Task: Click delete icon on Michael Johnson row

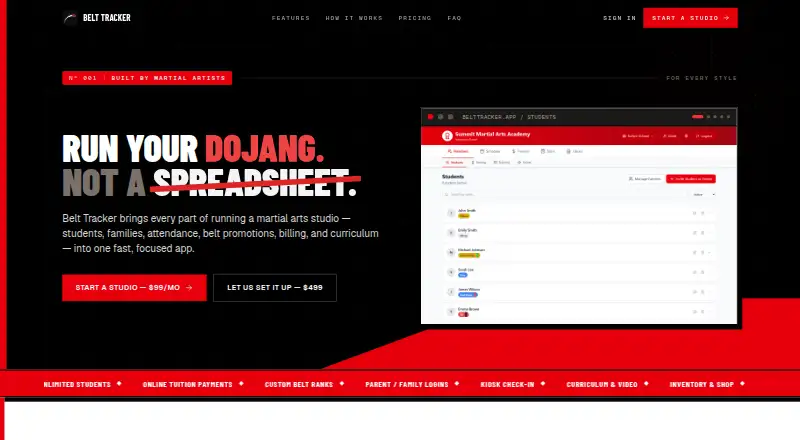Action: [703, 253]
